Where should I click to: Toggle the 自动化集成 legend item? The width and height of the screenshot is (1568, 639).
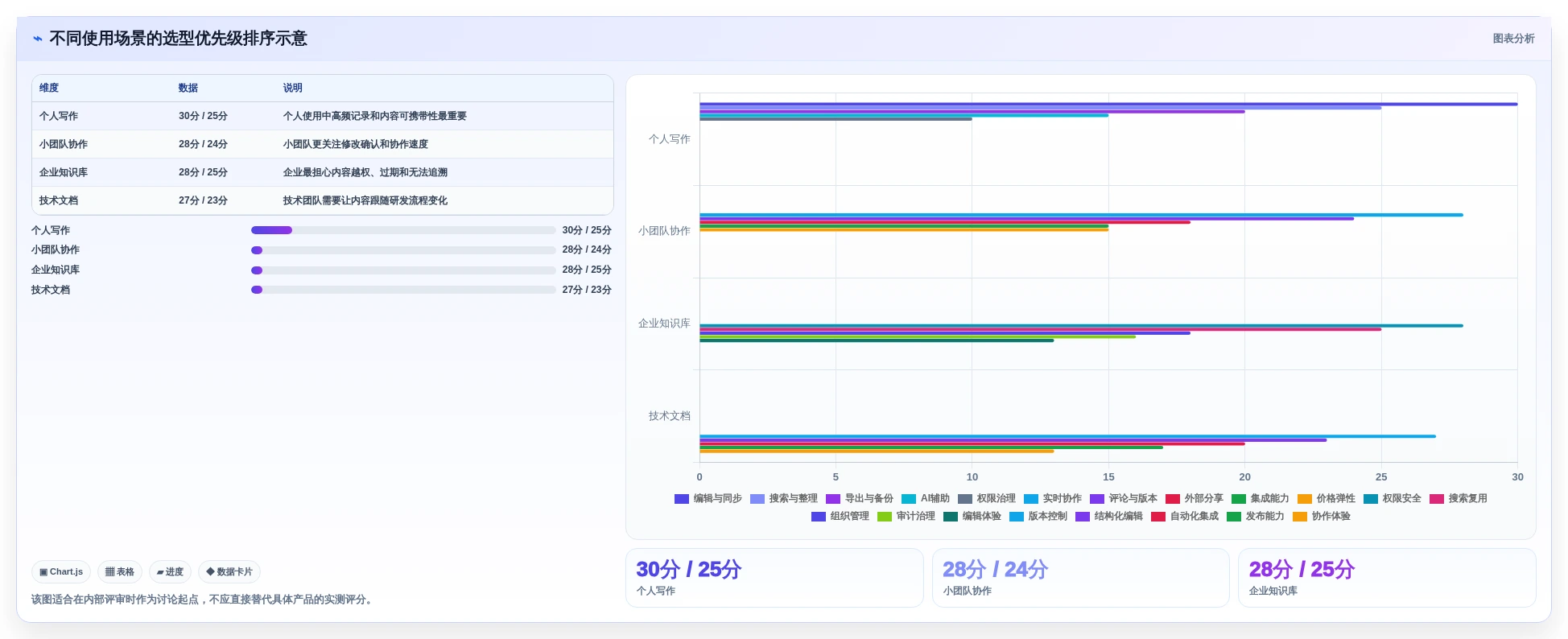[x=1185, y=517]
